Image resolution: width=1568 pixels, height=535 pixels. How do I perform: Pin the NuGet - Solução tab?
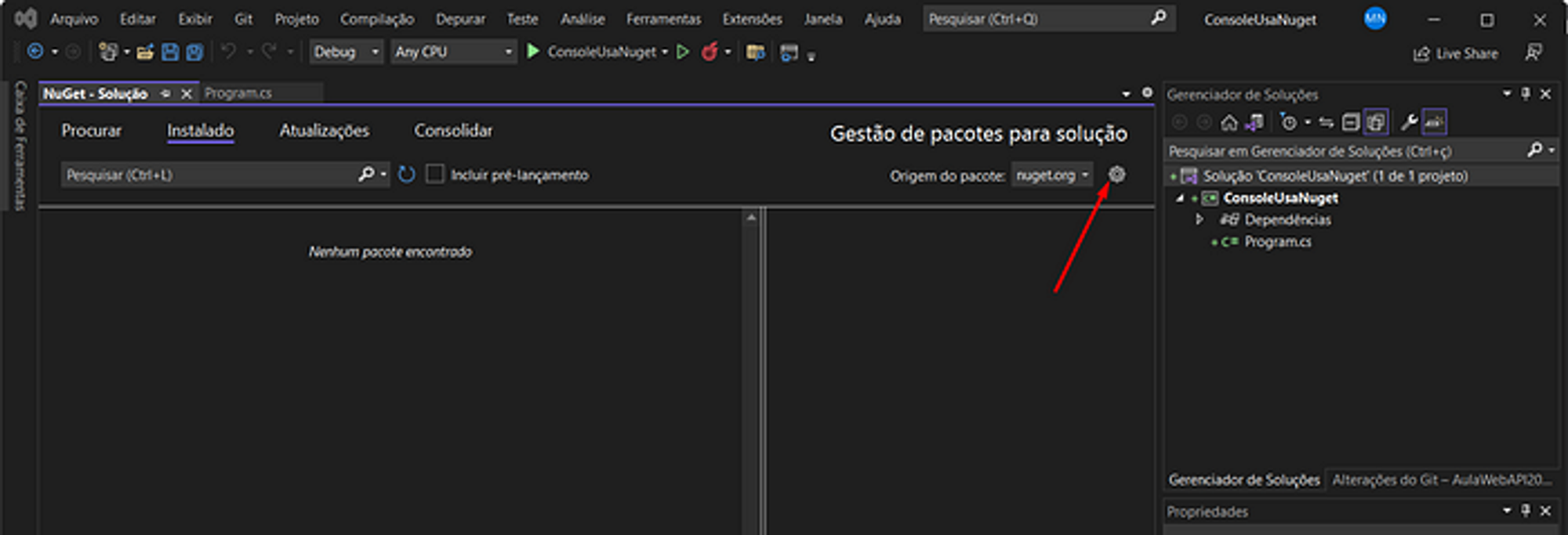(x=165, y=93)
